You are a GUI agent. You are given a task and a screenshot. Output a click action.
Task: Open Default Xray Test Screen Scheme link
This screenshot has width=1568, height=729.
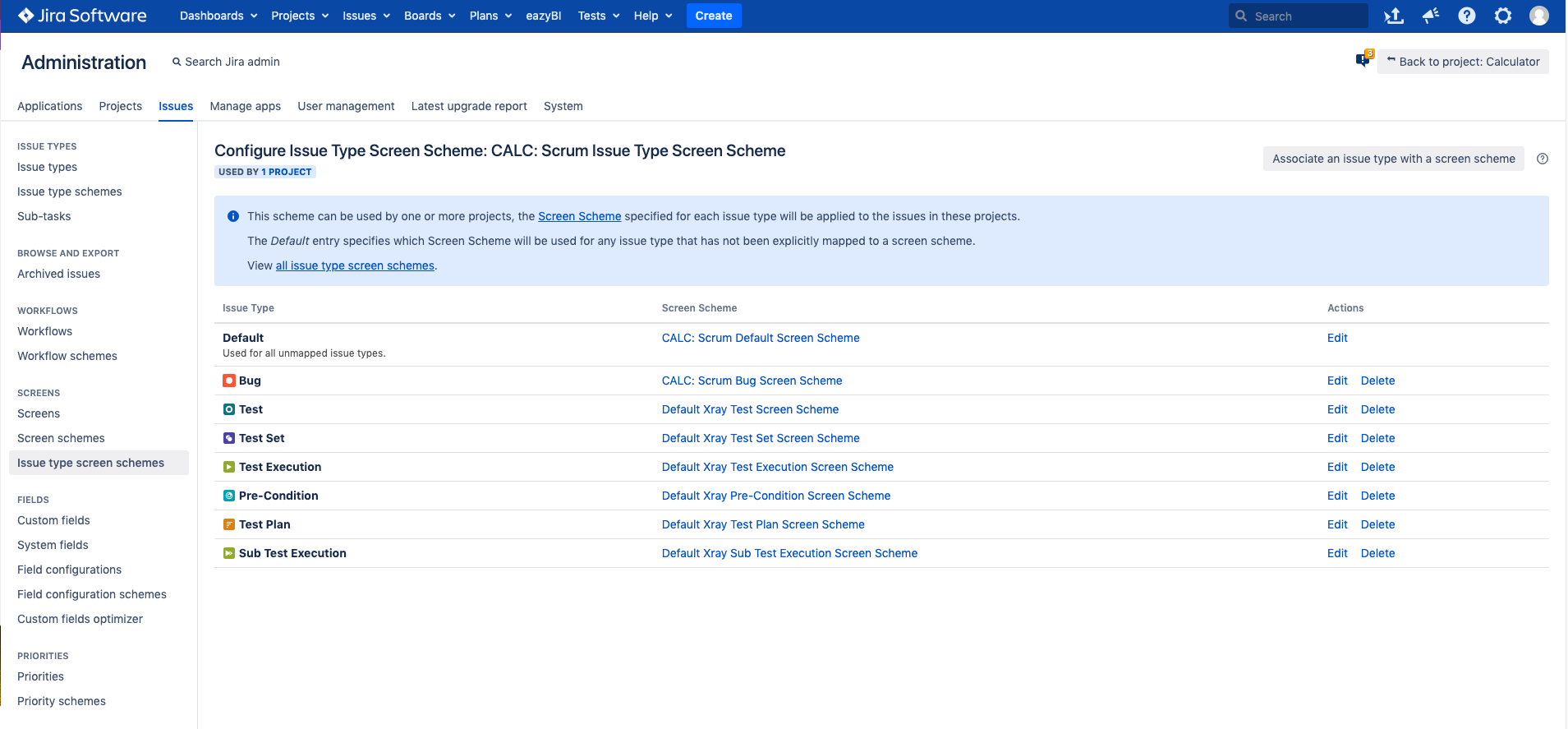(751, 409)
